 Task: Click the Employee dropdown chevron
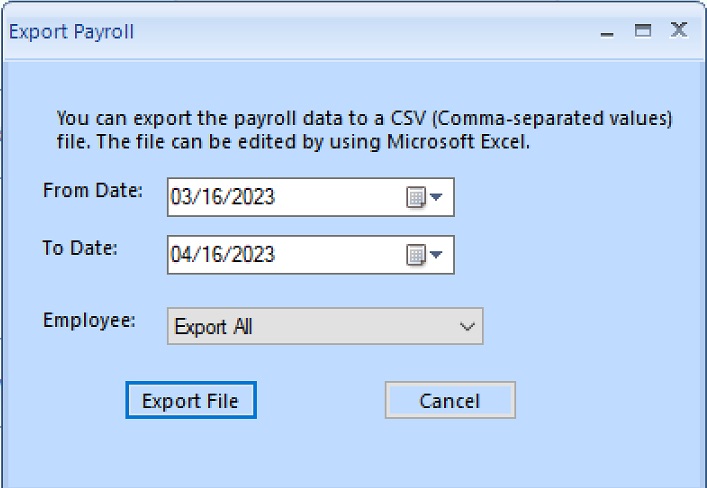[x=466, y=327]
